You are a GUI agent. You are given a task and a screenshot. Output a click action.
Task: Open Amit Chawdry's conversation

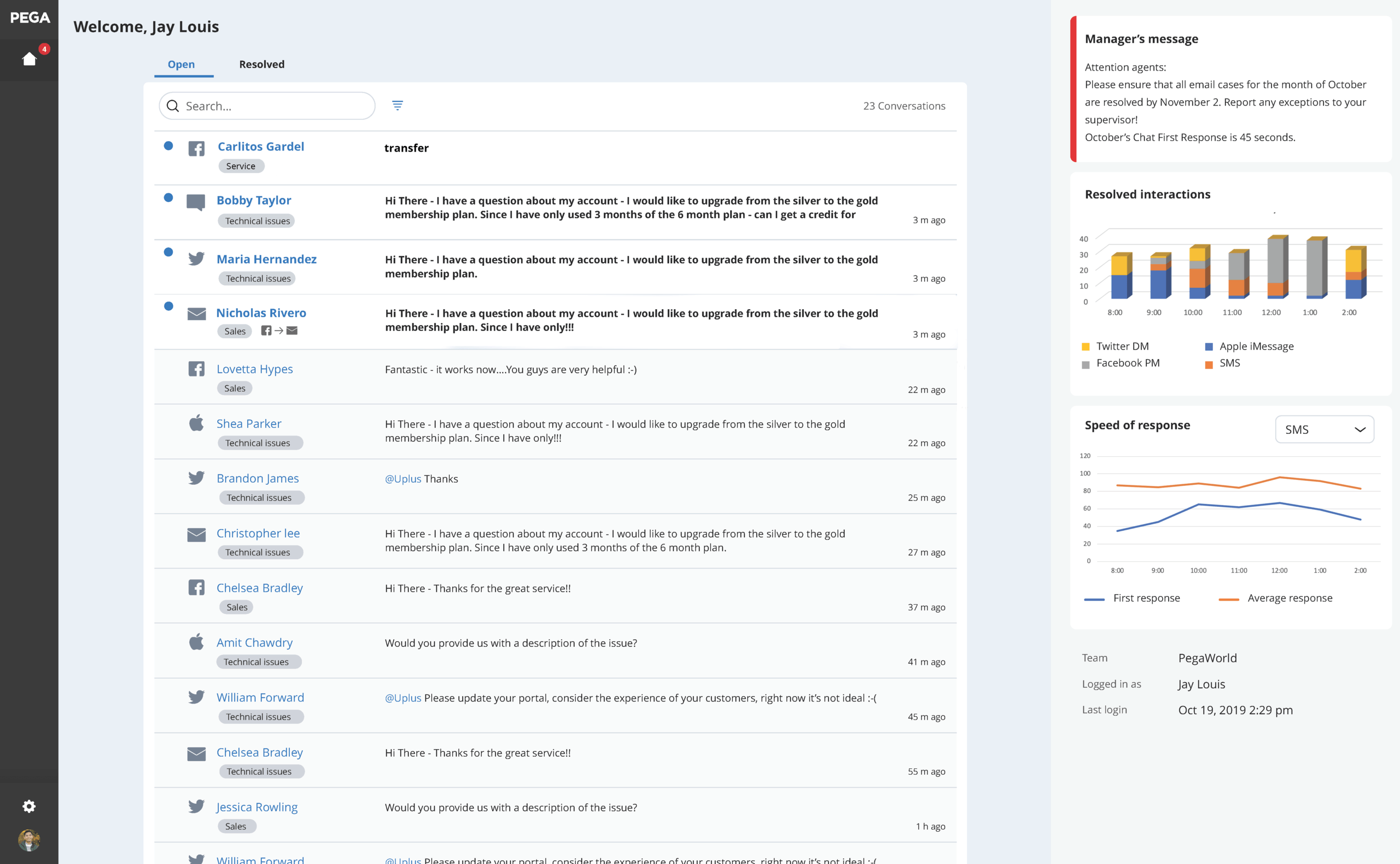coord(254,642)
